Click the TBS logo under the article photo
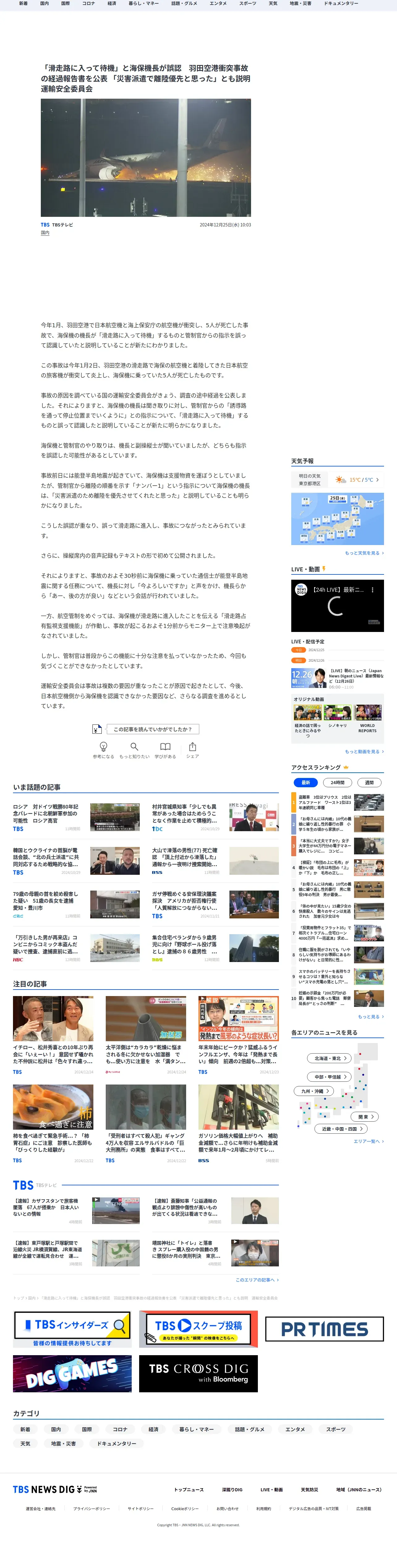397x1568 pixels. coord(45,225)
